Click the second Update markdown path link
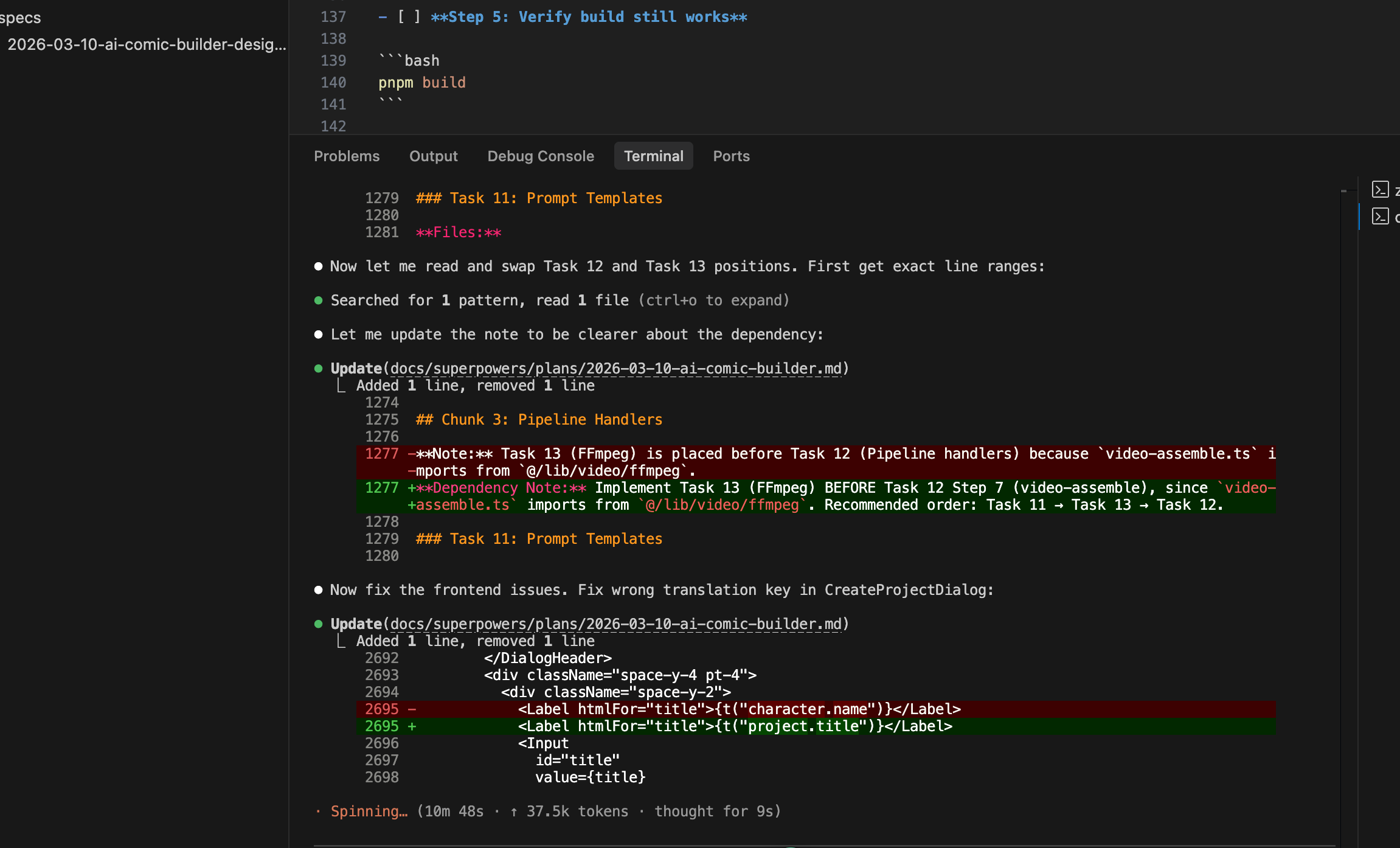1400x848 pixels. [x=615, y=624]
